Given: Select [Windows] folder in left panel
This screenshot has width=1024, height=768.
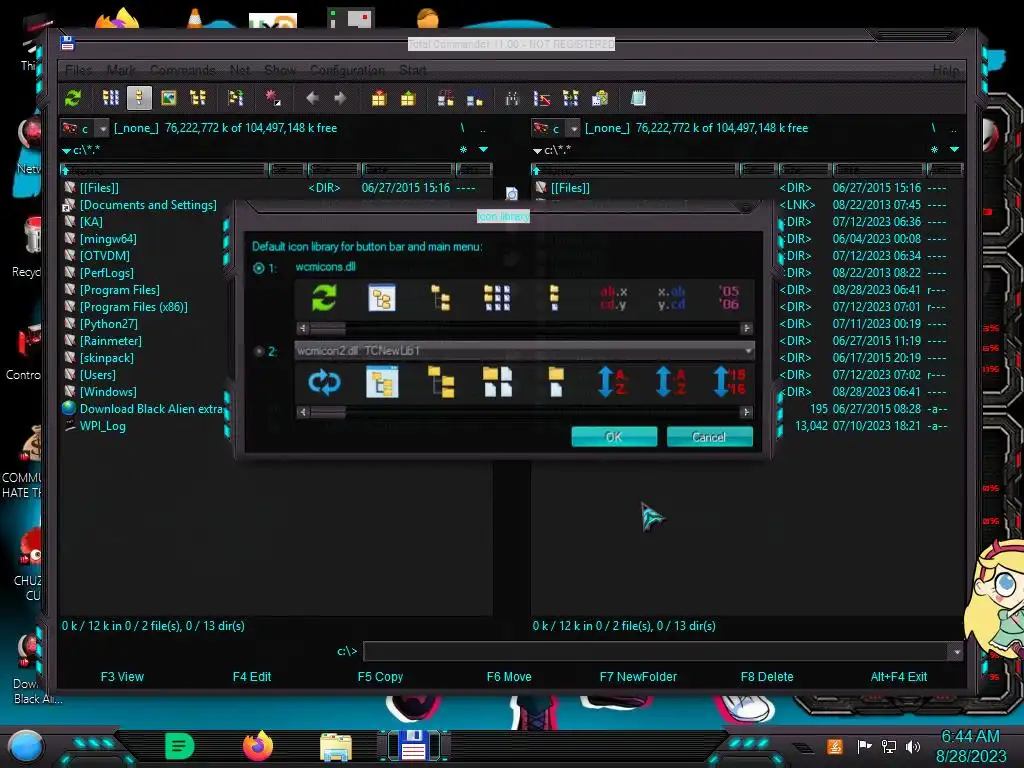Looking at the screenshot, I should tap(108, 392).
